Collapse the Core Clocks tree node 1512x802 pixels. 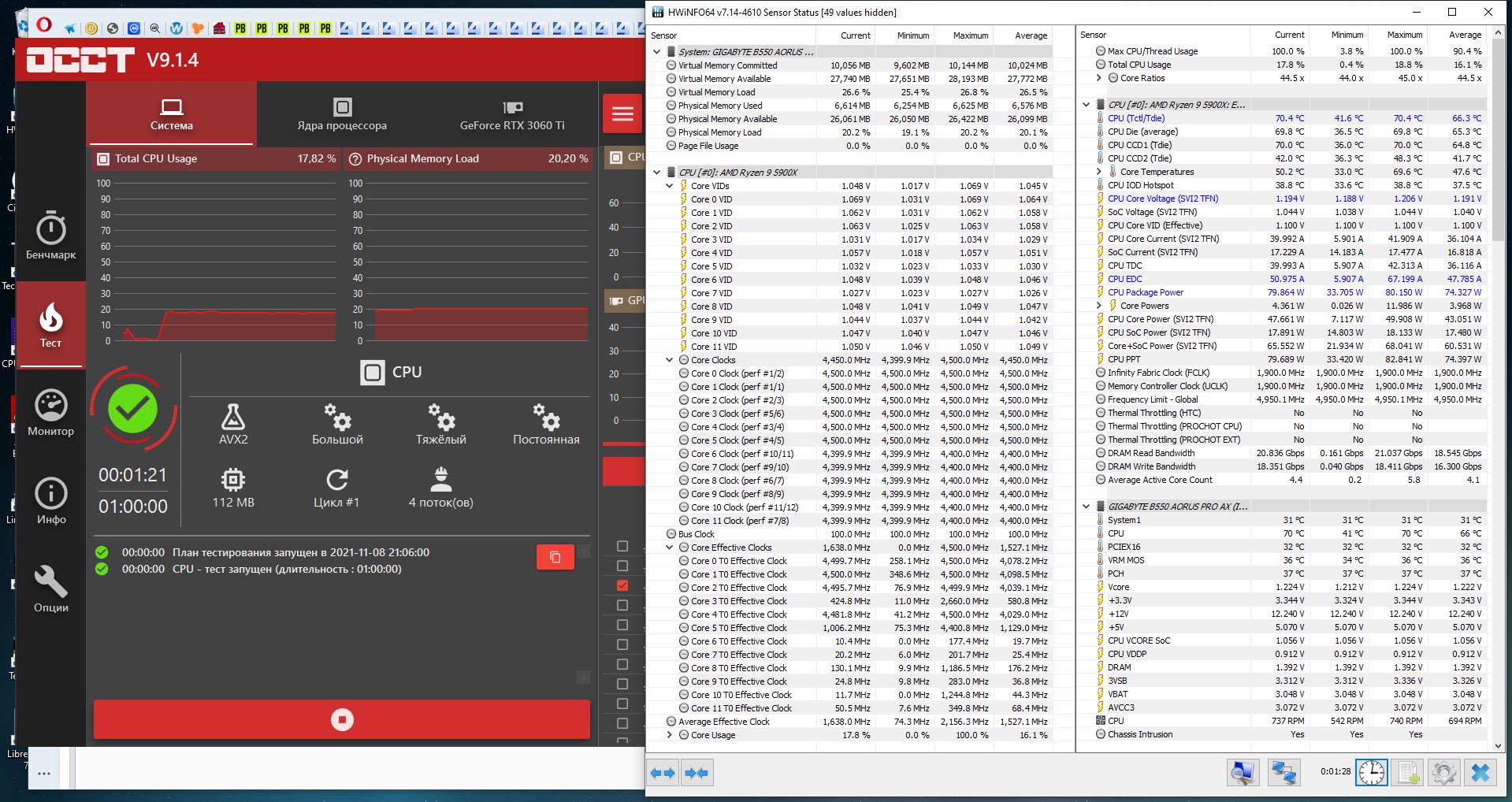[670, 360]
